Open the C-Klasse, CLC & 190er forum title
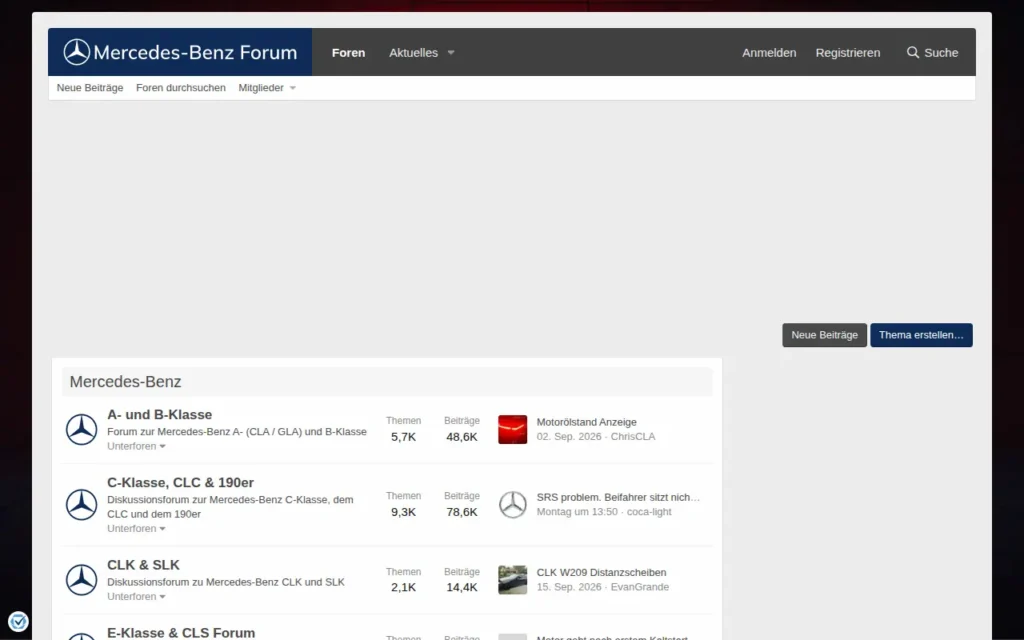Image resolution: width=1024 pixels, height=640 pixels. tap(180, 483)
